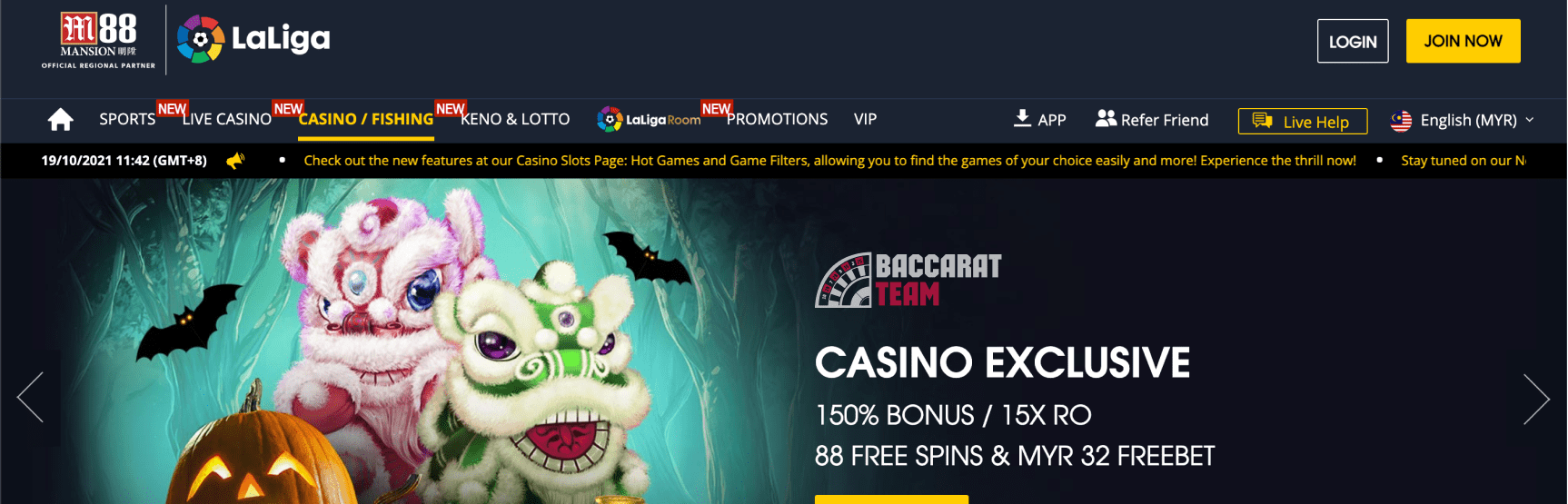Viewport: 1568px width, 504px height.
Task: Expand the English (MYR) language dropdown
Action: point(1463,120)
